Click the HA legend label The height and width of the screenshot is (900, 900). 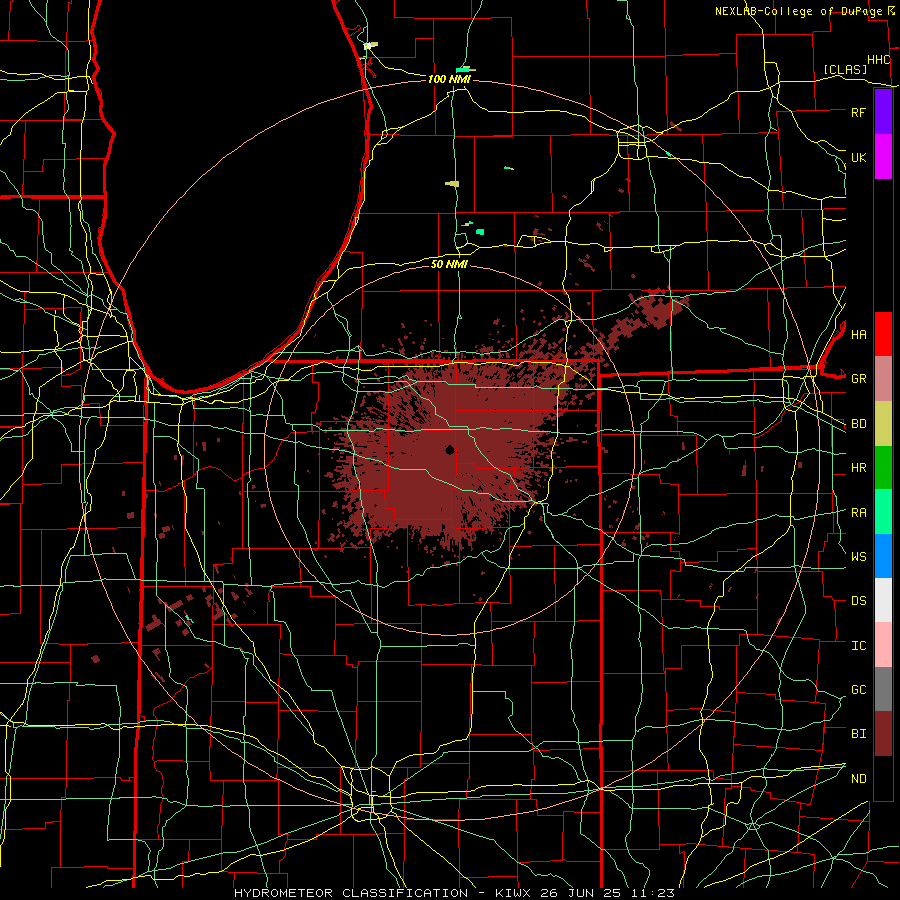(858, 334)
